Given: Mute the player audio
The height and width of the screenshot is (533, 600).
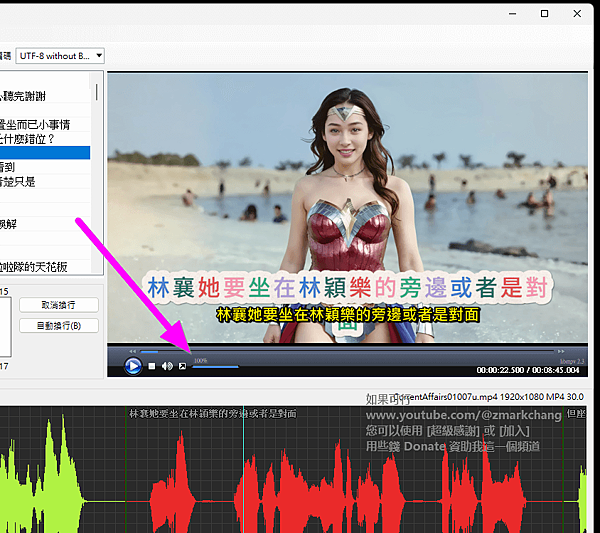Looking at the screenshot, I should coord(167,366).
